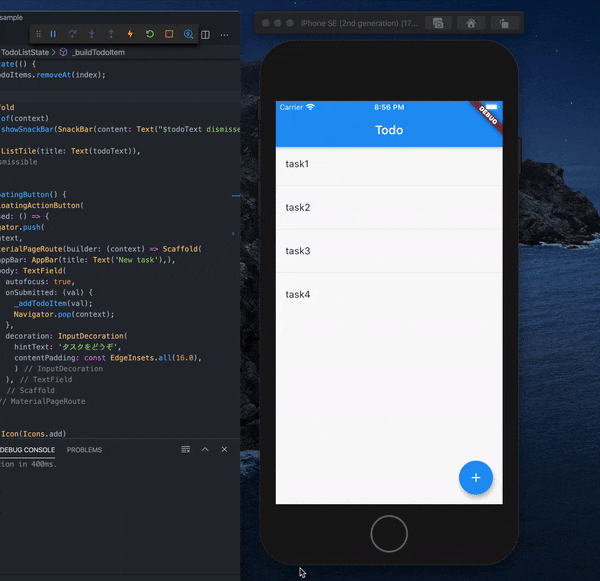Click the Navigator.pop line in code
Screen dimensions: 600x581
(x=64, y=314)
